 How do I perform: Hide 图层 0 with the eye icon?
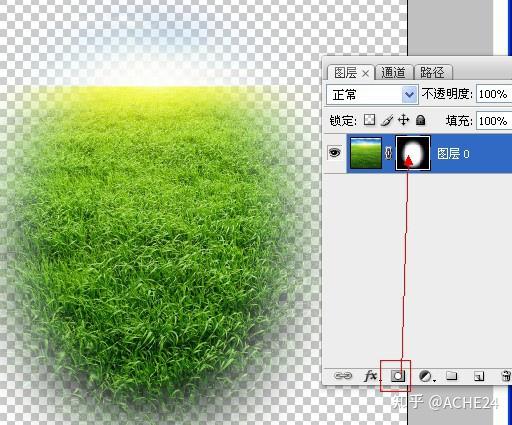point(335,153)
